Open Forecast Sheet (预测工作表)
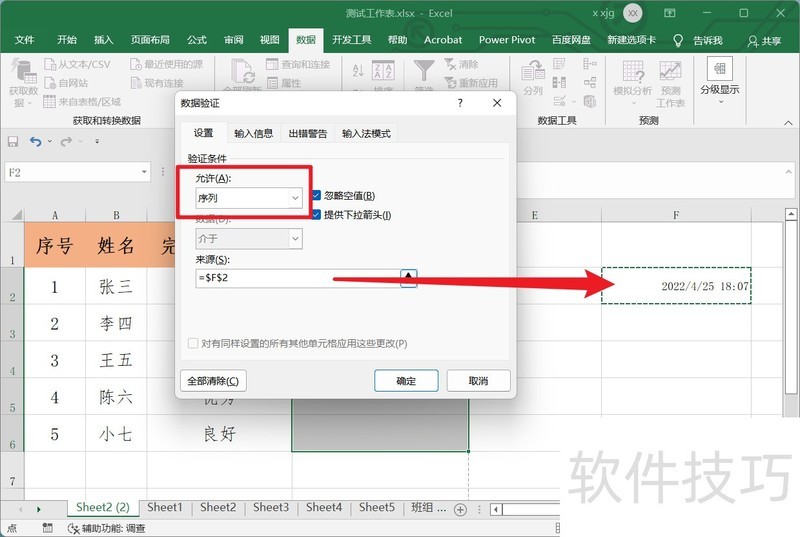The height and width of the screenshot is (537, 800). (x=670, y=84)
